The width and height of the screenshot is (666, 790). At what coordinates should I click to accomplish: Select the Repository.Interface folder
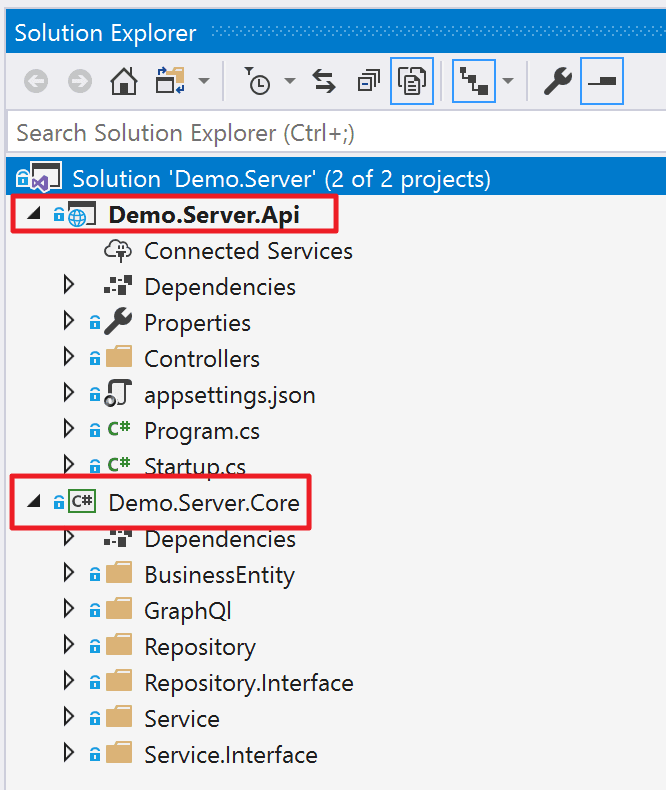pyautogui.click(x=248, y=683)
